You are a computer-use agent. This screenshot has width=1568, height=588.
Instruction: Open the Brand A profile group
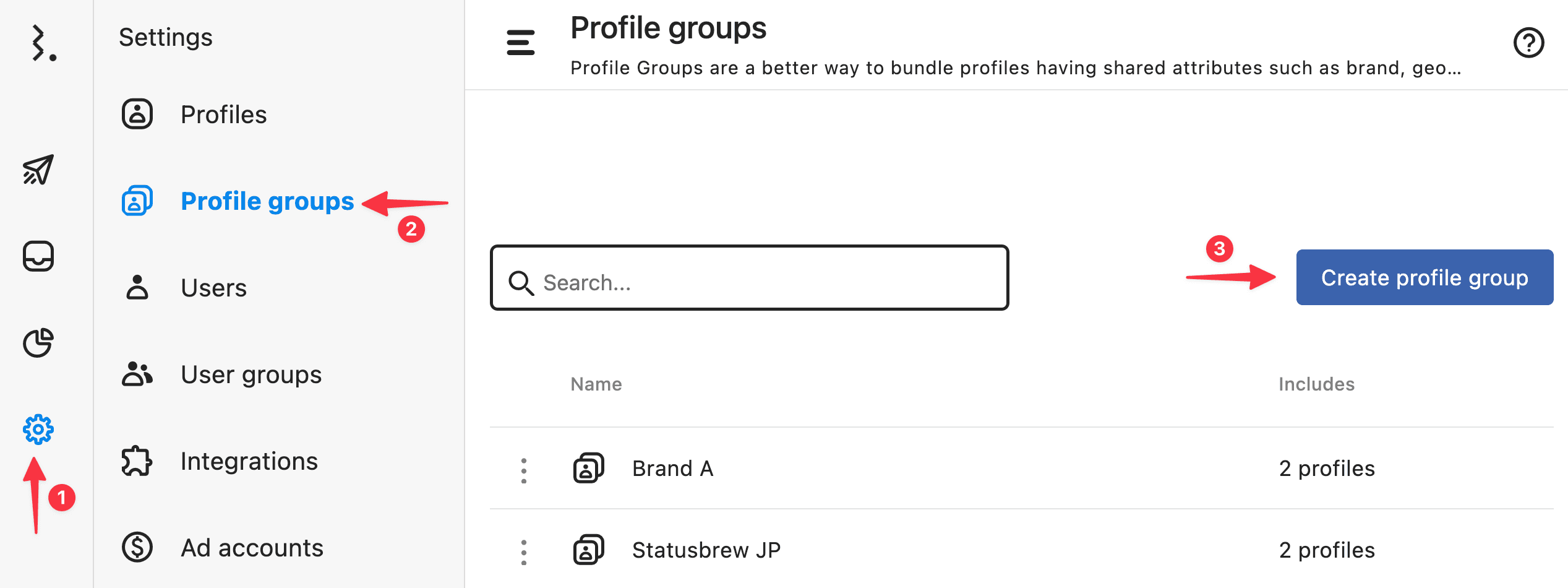672,469
